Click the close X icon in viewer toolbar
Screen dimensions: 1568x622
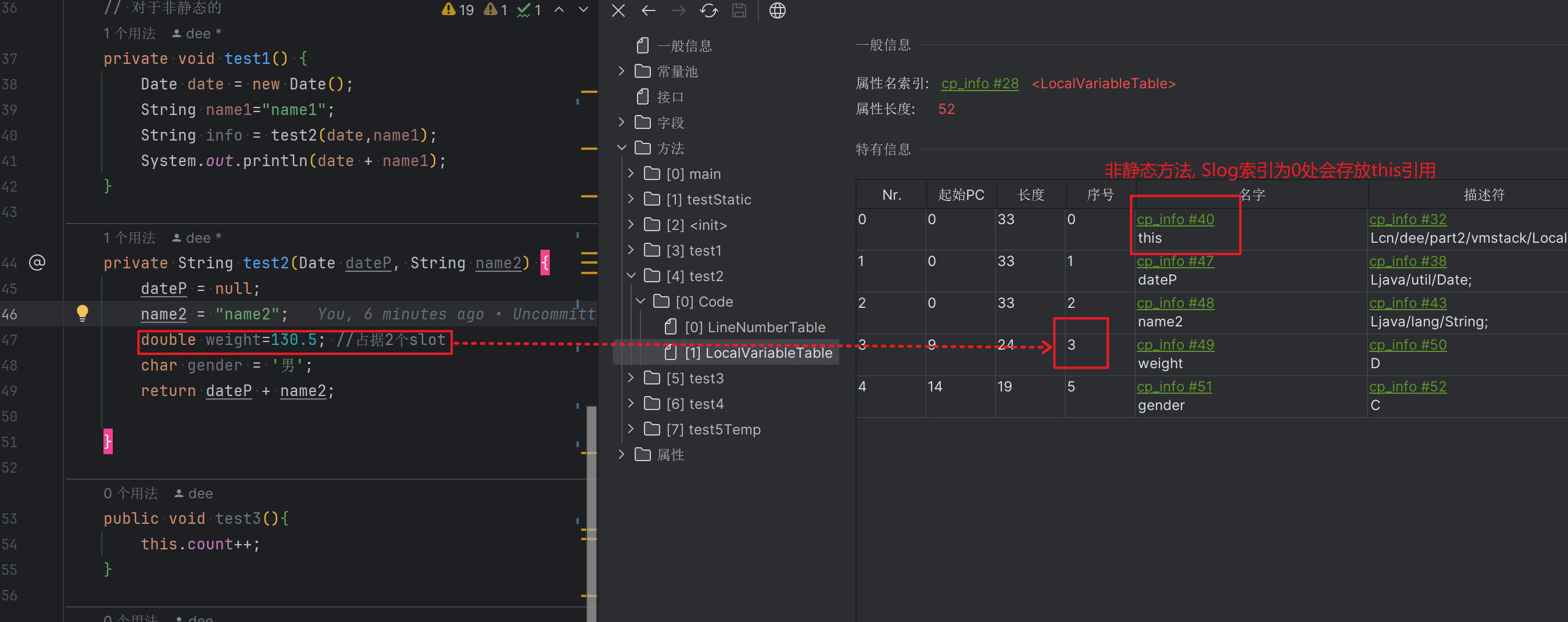point(618,10)
